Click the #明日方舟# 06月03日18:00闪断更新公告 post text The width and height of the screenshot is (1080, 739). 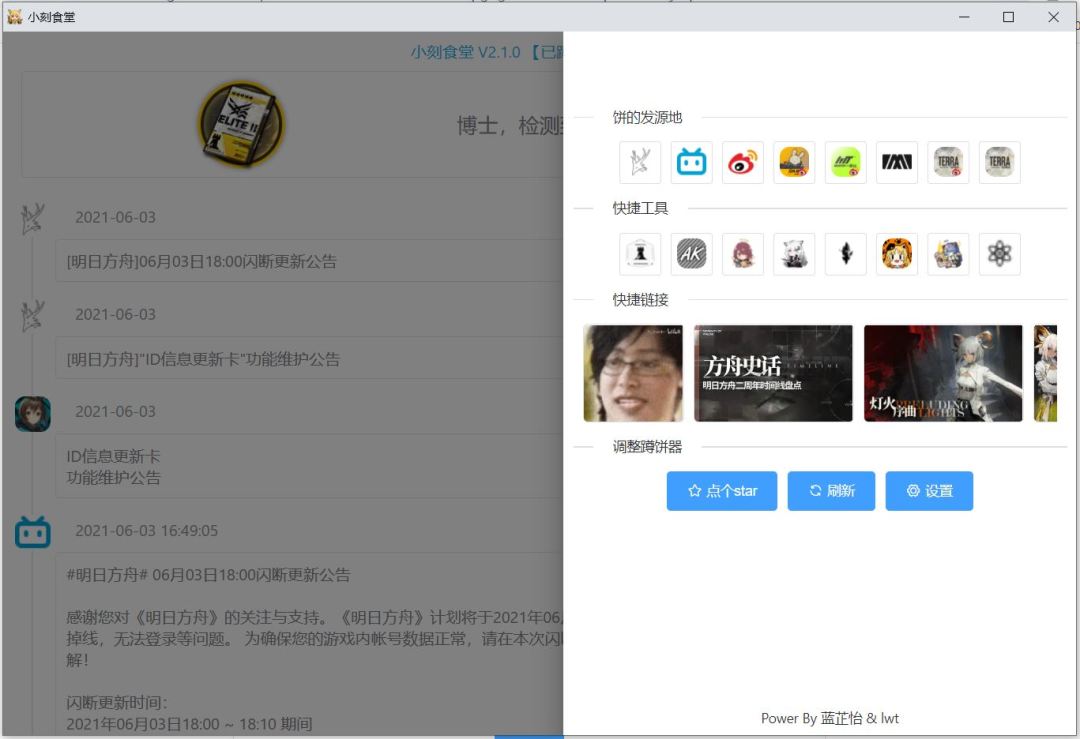pyautogui.click(x=208, y=574)
